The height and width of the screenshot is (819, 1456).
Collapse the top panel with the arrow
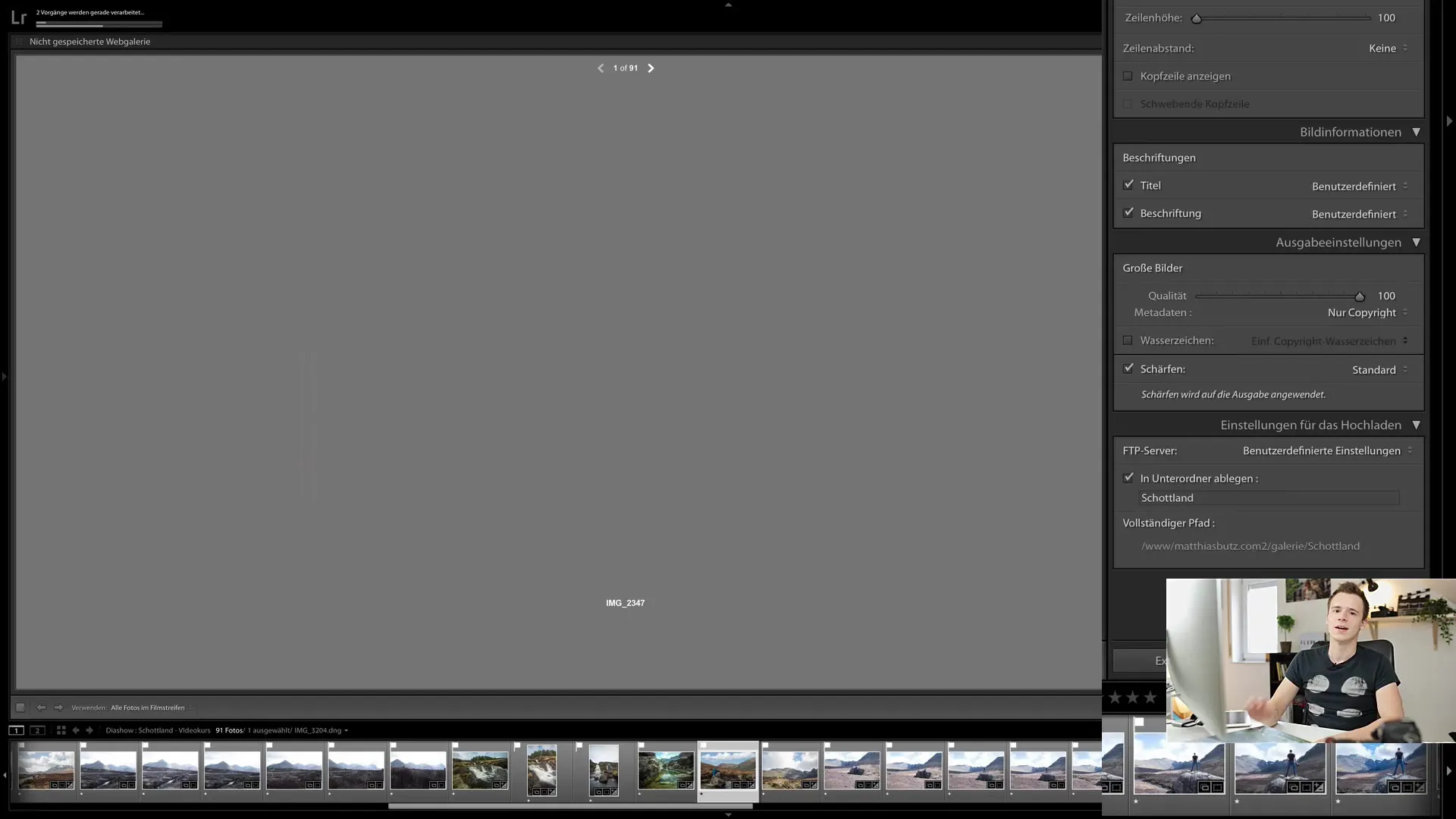click(728, 5)
